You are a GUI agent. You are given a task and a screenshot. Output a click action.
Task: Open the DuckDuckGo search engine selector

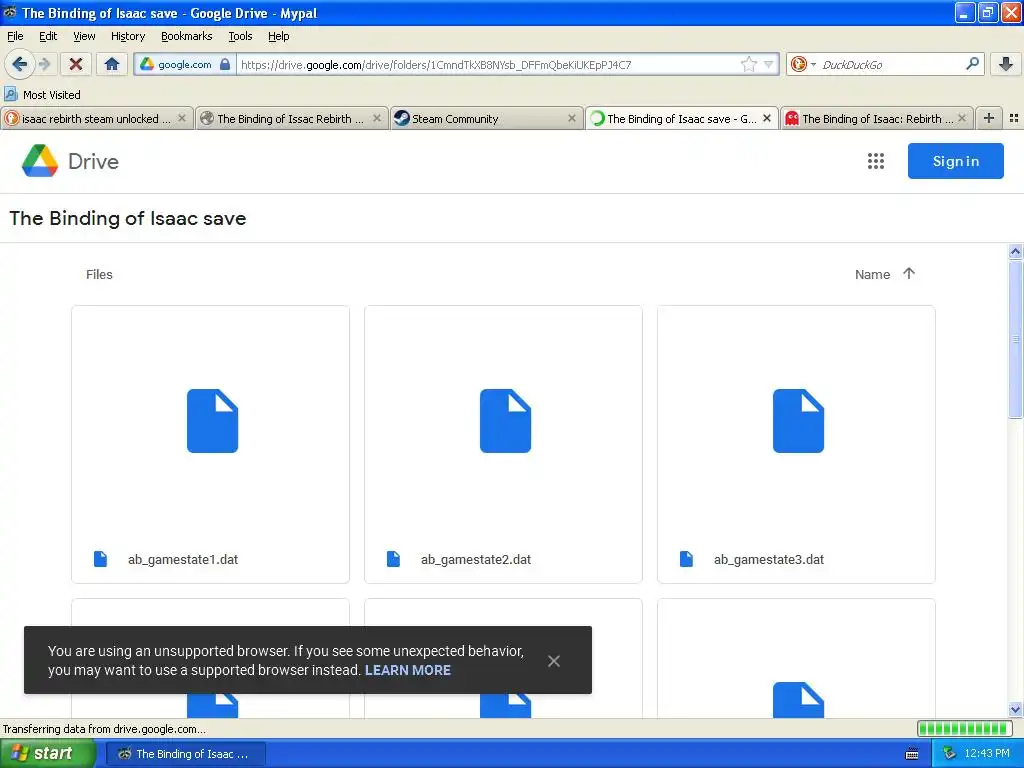point(803,64)
